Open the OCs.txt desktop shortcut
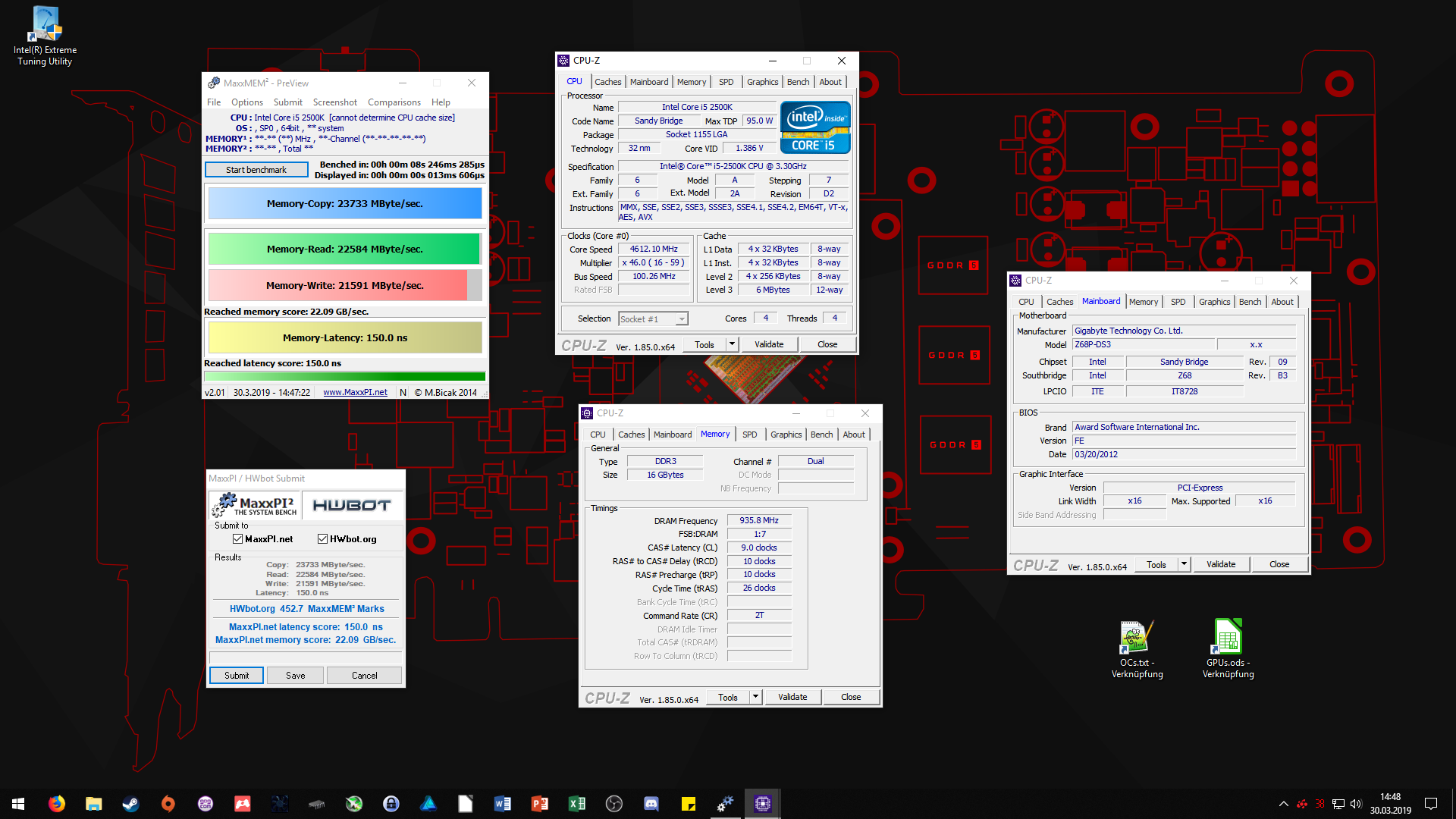This screenshot has height=819, width=1456. click(x=1137, y=649)
